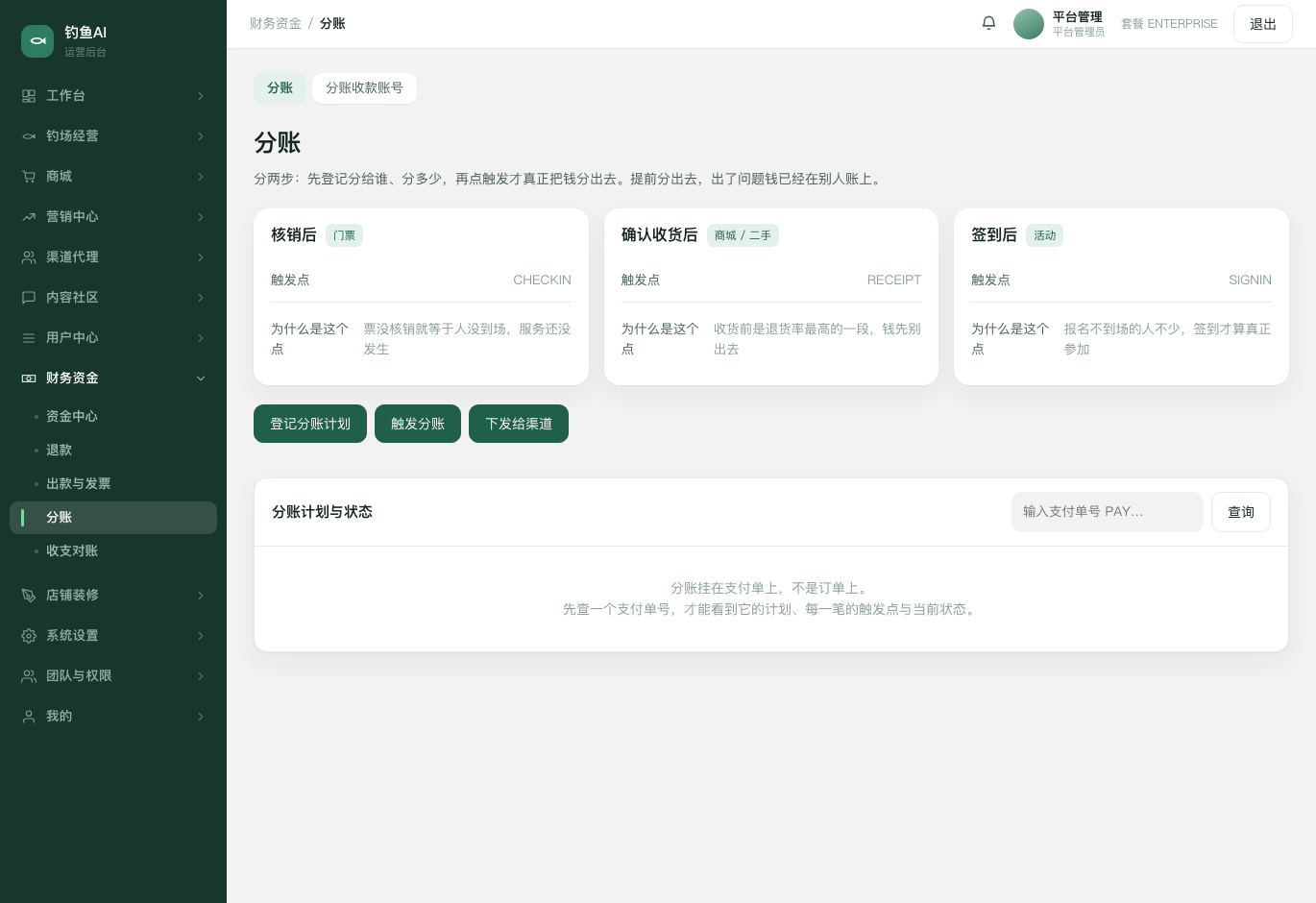Click the 营销中心 trend icon
This screenshot has height=903, width=1316.
click(29, 217)
